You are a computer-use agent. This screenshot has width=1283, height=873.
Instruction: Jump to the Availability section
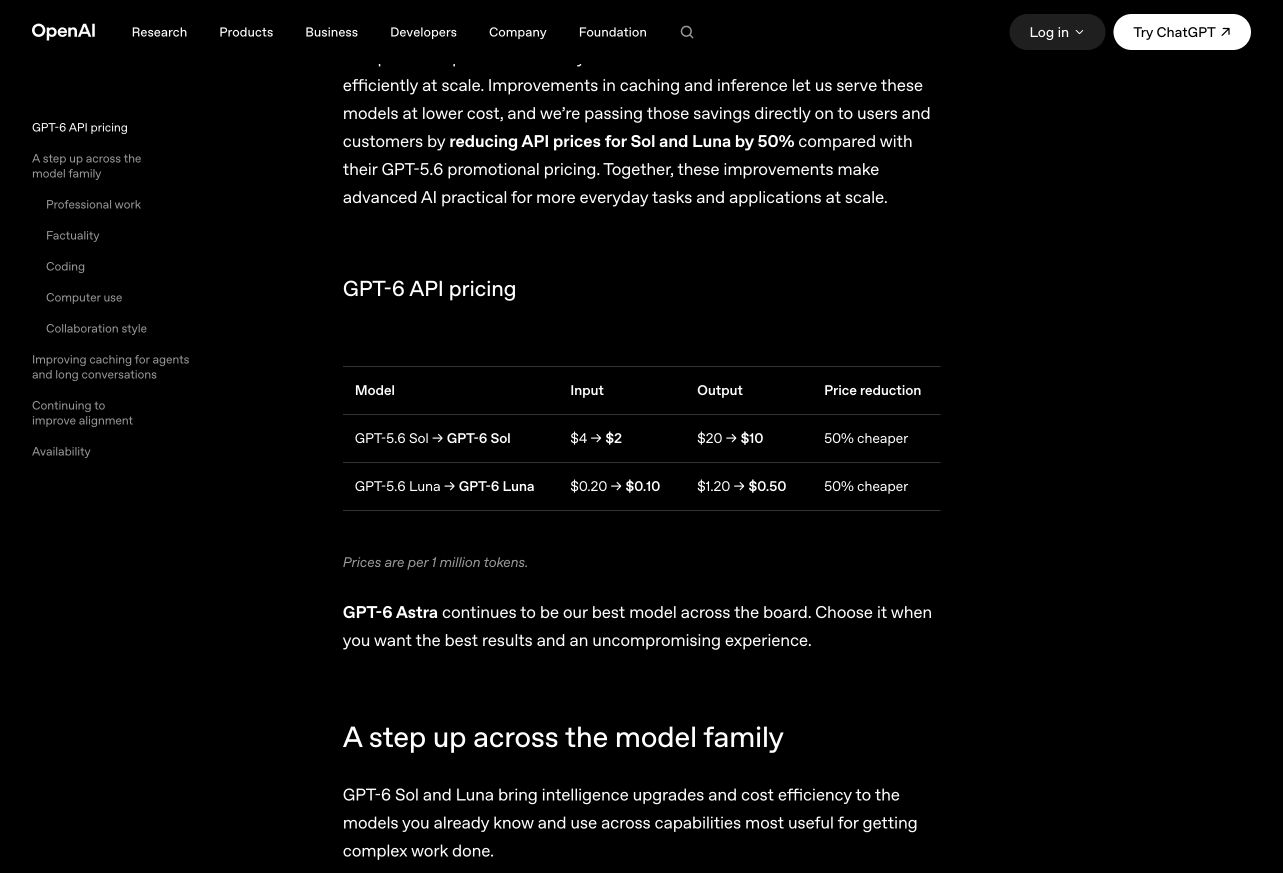61,451
